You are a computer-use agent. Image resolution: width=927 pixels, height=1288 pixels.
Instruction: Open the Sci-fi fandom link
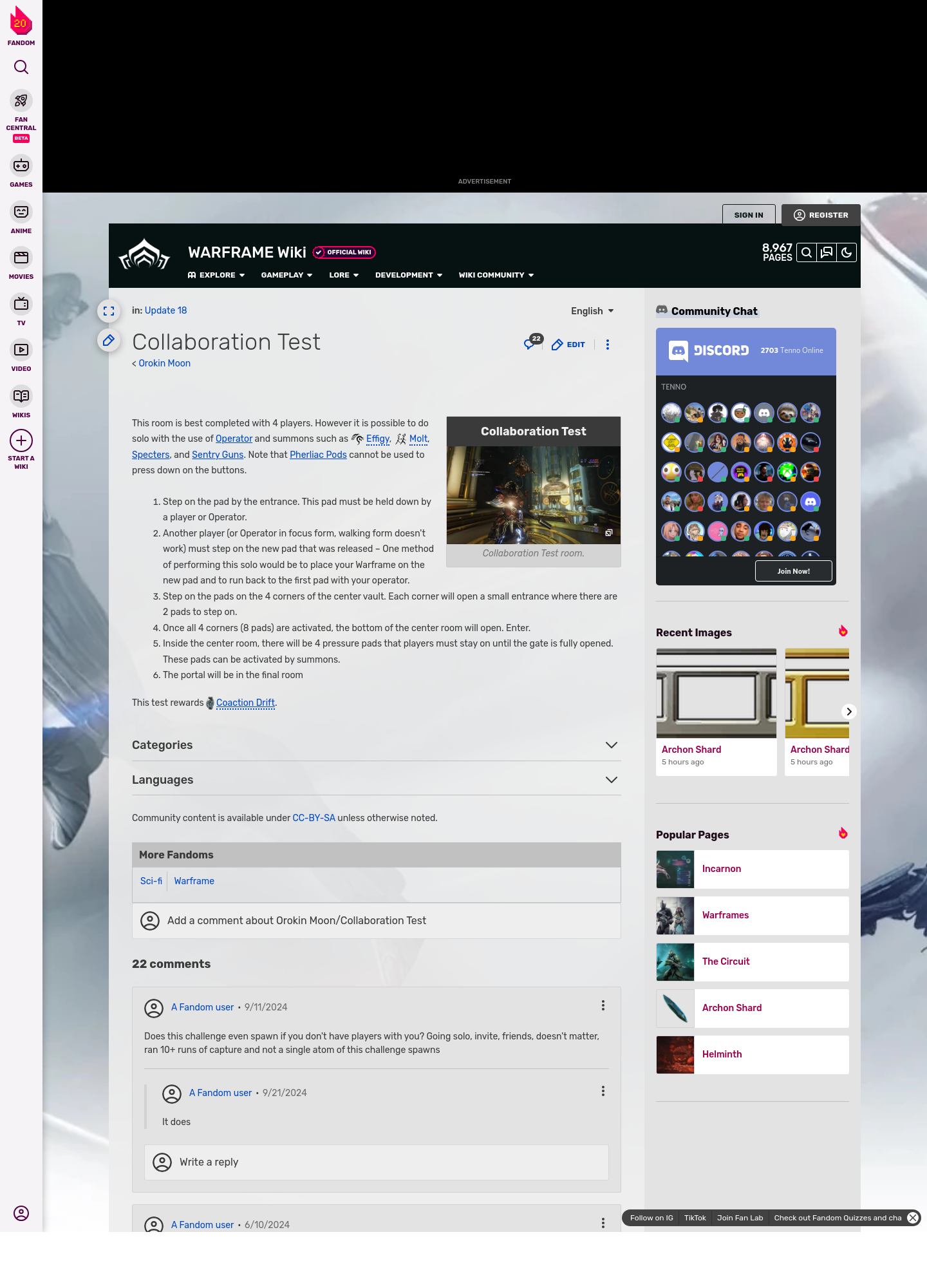pos(151,881)
